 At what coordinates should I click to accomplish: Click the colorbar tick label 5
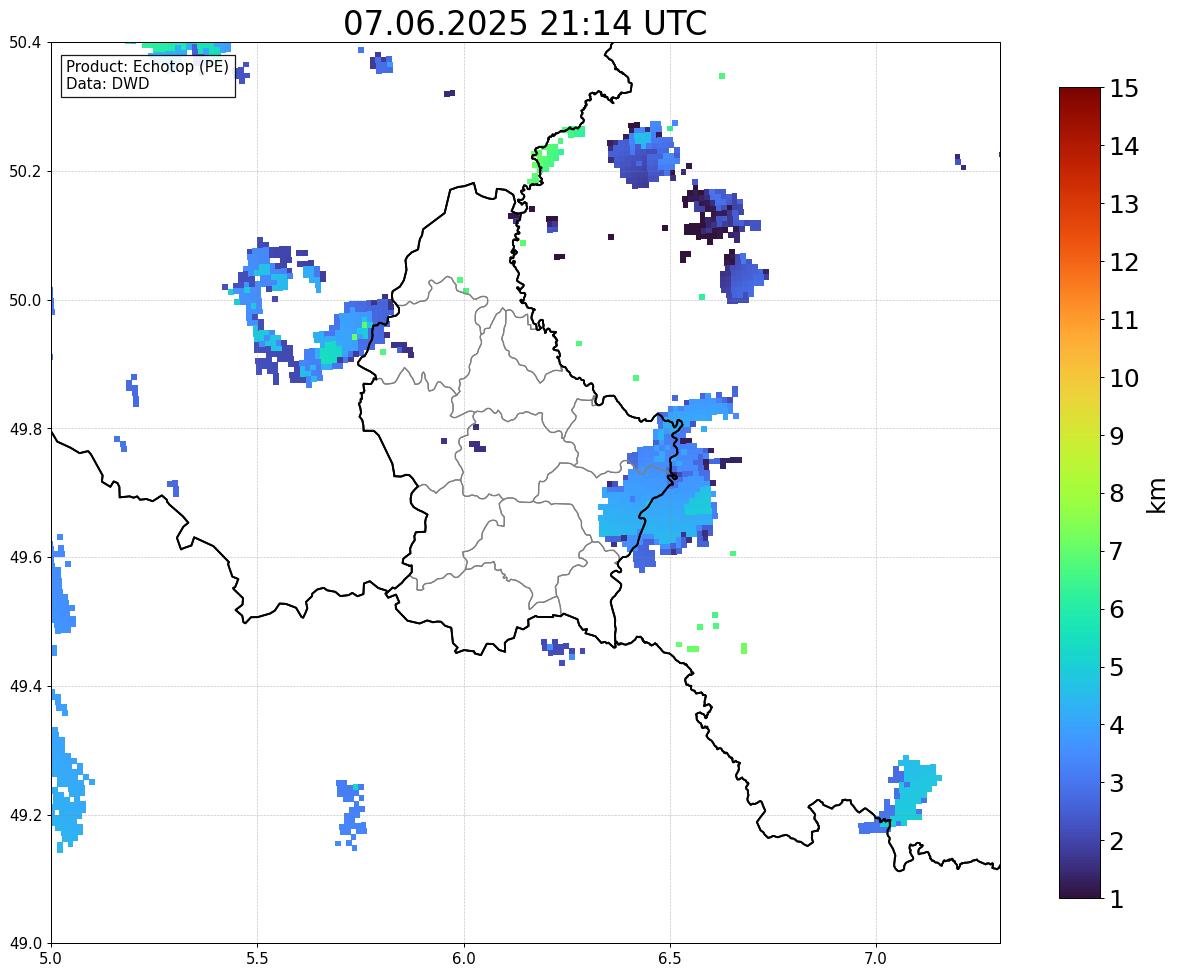(1117, 667)
